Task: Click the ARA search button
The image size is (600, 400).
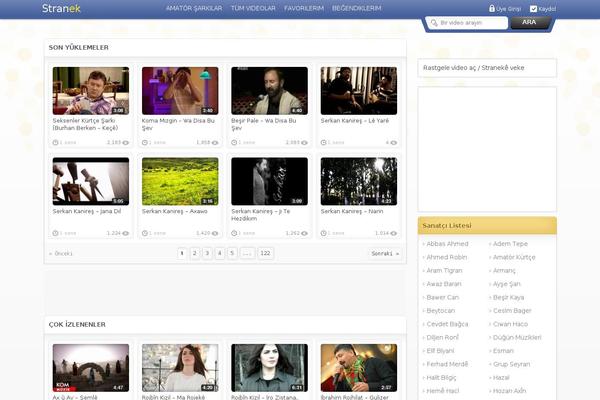Action: (x=529, y=22)
